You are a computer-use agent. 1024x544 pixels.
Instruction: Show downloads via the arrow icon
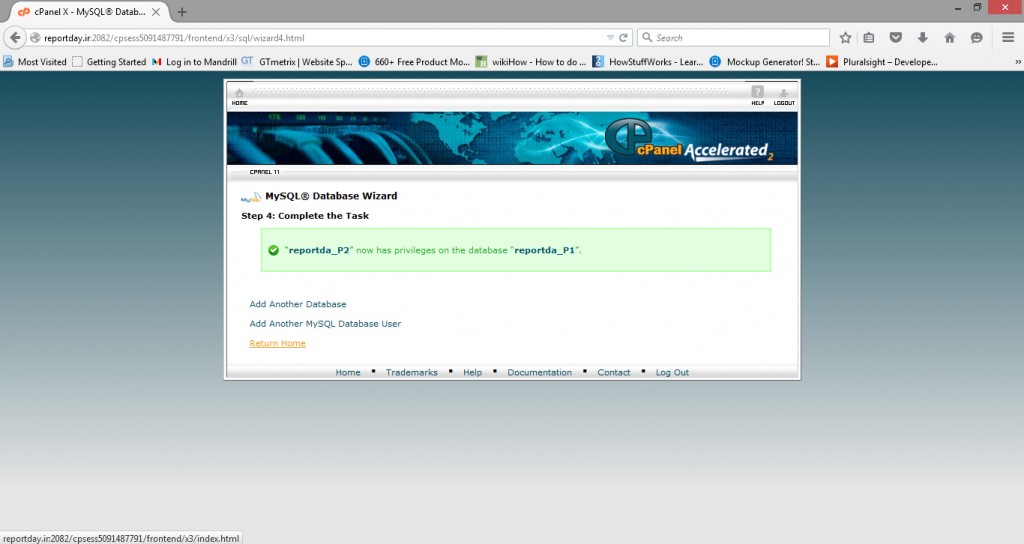(922, 37)
